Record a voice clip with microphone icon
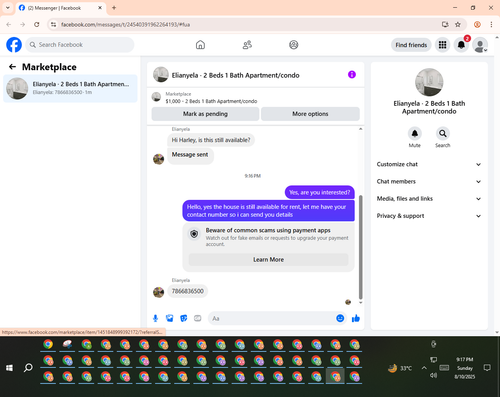 (155, 318)
